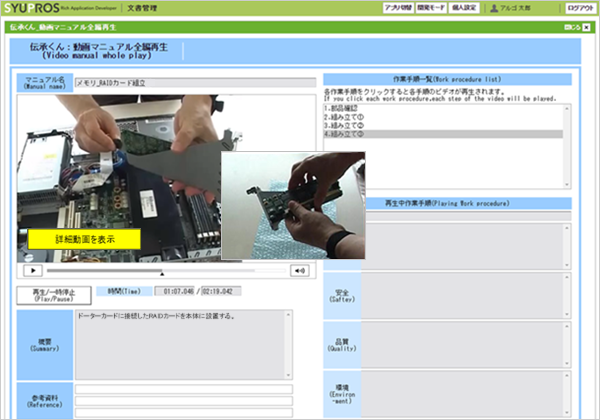Close the panel with the X icon
The width and height of the screenshot is (600, 420).
coord(586,27)
